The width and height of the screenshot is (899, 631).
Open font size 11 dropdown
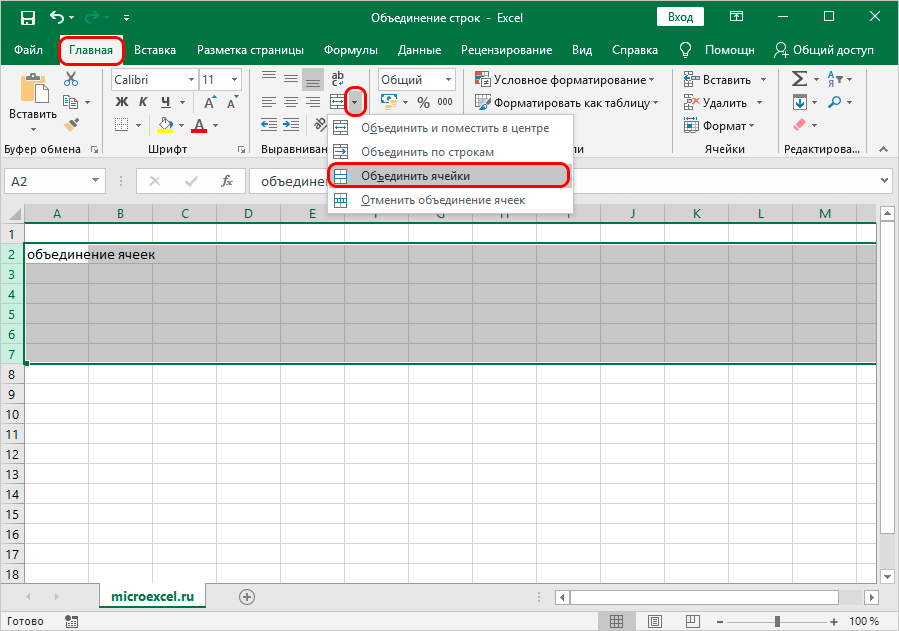coord(234,80)
